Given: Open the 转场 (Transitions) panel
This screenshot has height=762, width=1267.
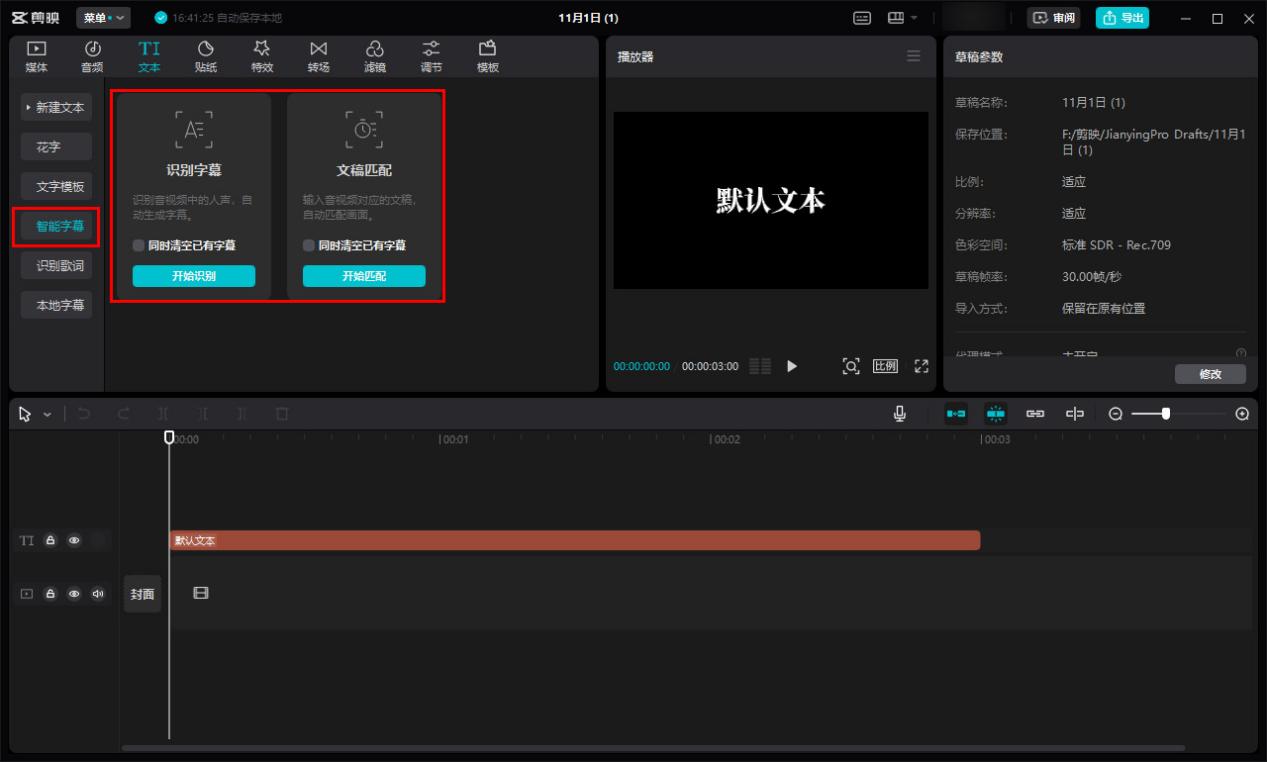Looking at the screenshot, I should point(319,55).
